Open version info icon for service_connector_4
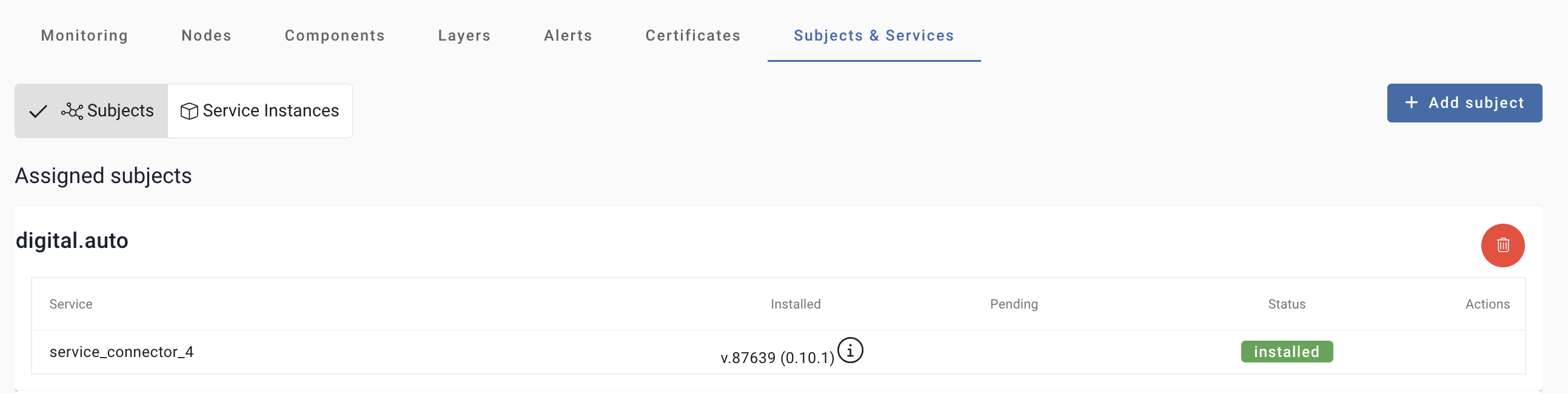The height and width of the screenshot is (394, 1568). (849, 351)
